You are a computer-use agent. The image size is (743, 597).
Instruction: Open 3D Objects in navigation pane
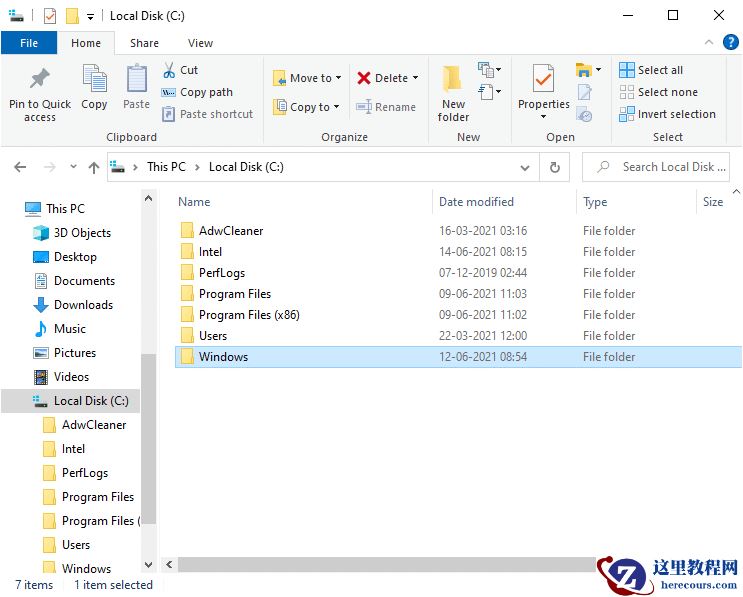pyautogui.click(x=72, y=233)
